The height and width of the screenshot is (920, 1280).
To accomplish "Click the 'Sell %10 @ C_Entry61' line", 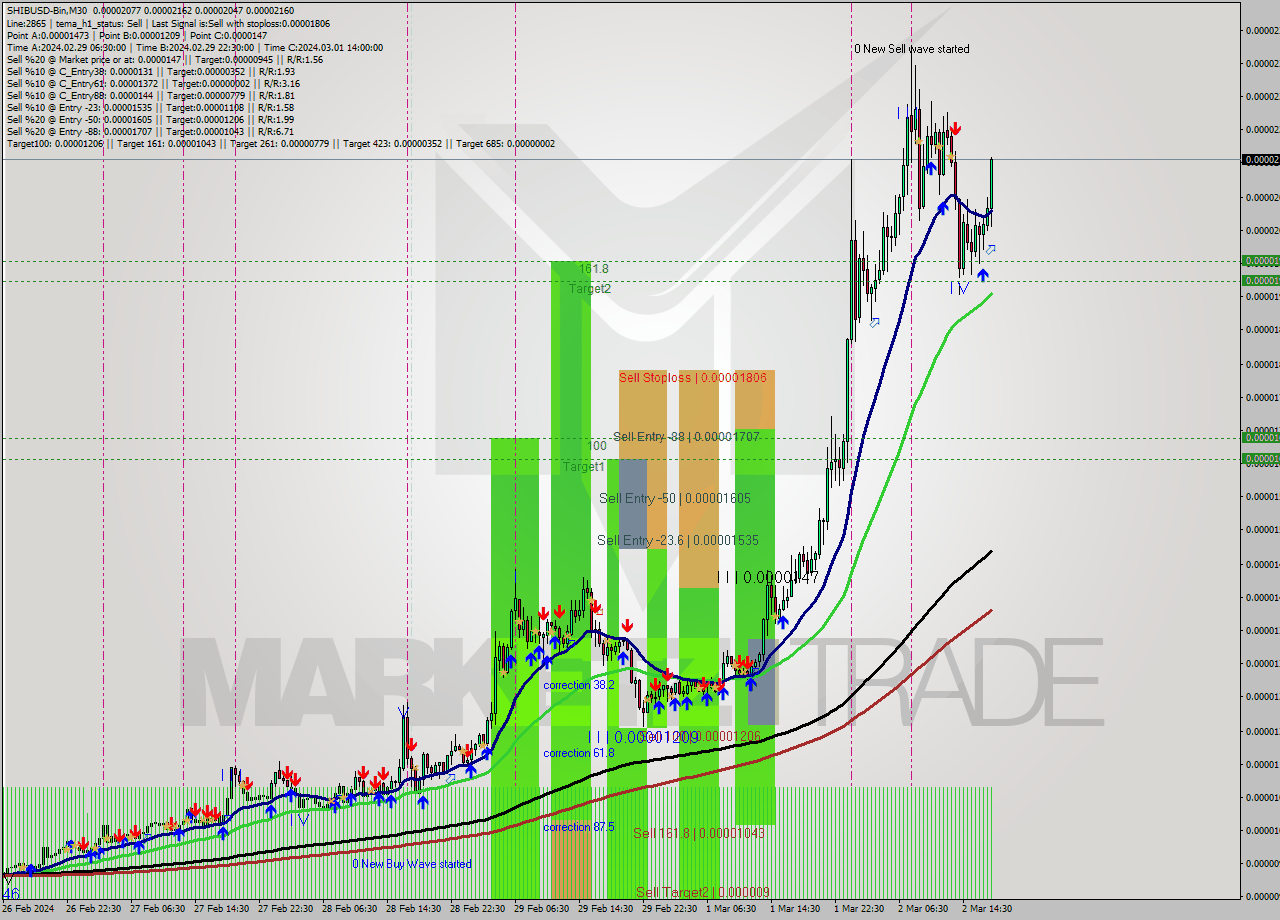I will [x=153, y=83].
